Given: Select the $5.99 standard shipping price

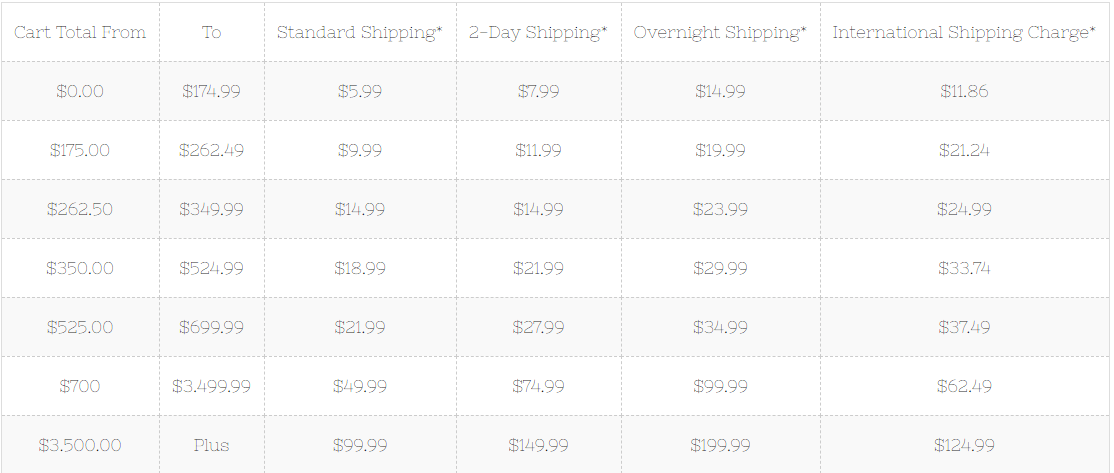Looking at the screenshot, I should [x=359, y=91].
